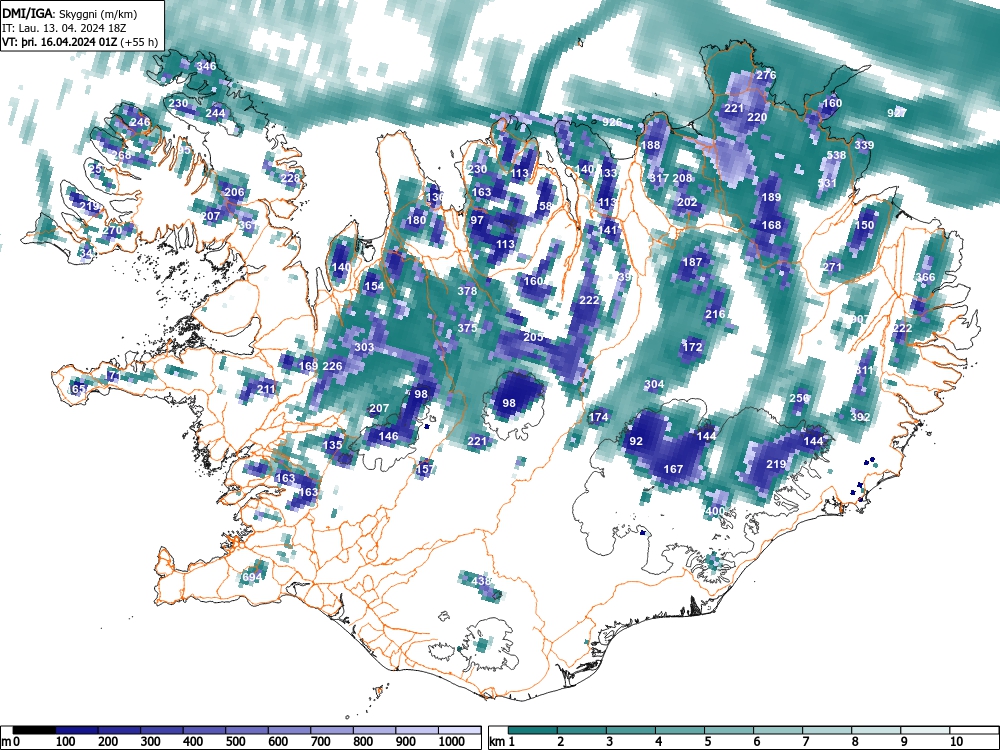Click the dark teal 1–2 km legend swatch
Image resolution: width=1000 pixels, height=750 pixels.
pyautogui.click(x=533, y=730)
